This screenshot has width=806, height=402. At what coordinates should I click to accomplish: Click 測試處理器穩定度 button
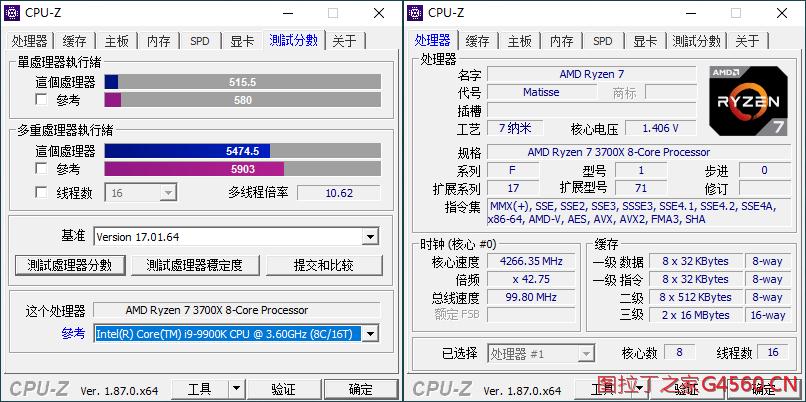194,265
